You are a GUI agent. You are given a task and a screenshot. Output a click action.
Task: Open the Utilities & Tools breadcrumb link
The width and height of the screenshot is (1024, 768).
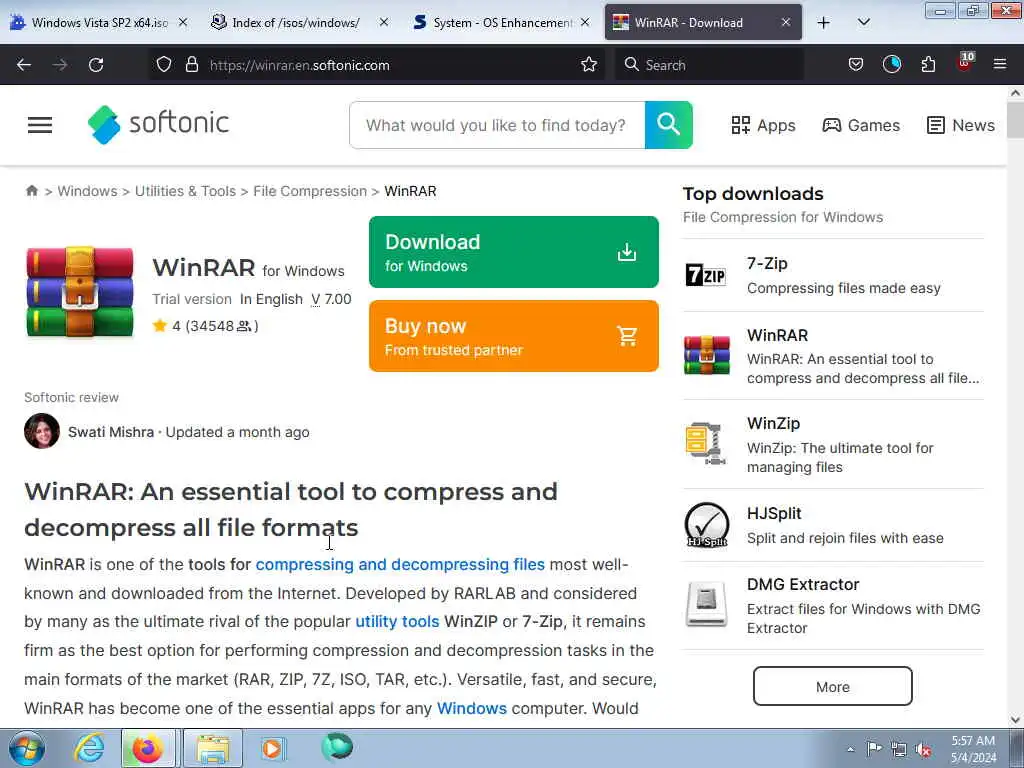click(185, 191)
